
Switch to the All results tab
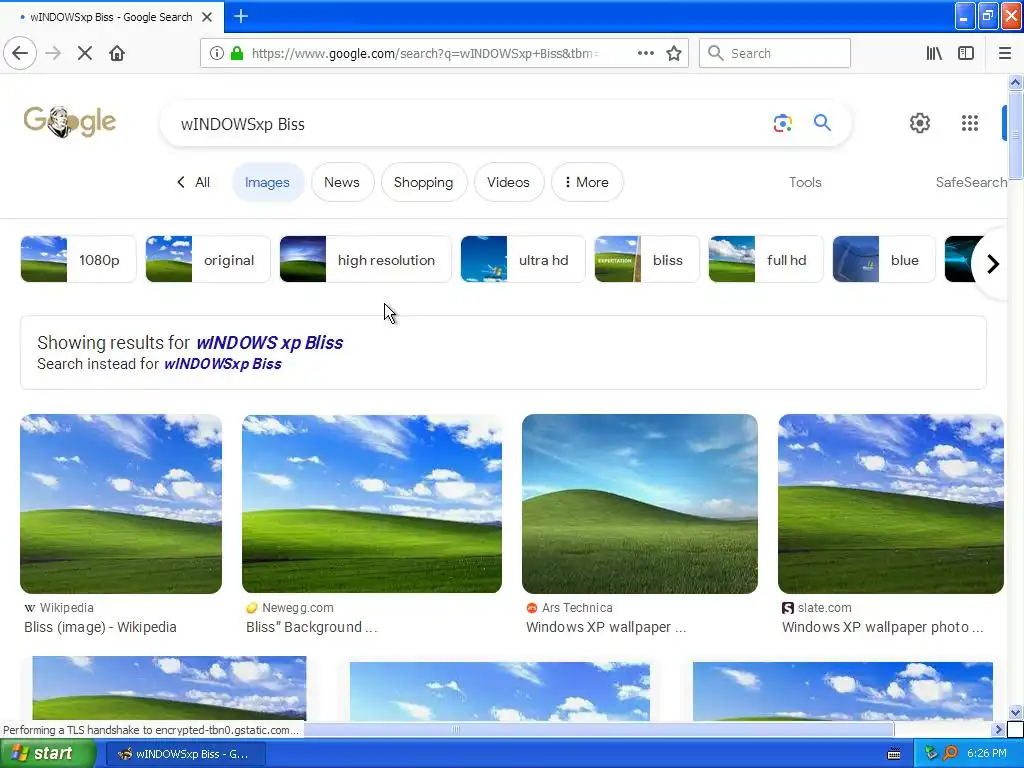point(194,182)
